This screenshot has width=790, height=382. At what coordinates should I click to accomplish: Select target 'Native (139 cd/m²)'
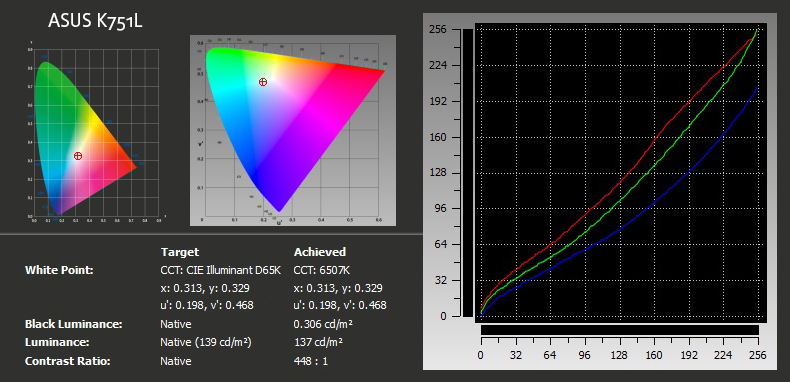coord(206,342)
